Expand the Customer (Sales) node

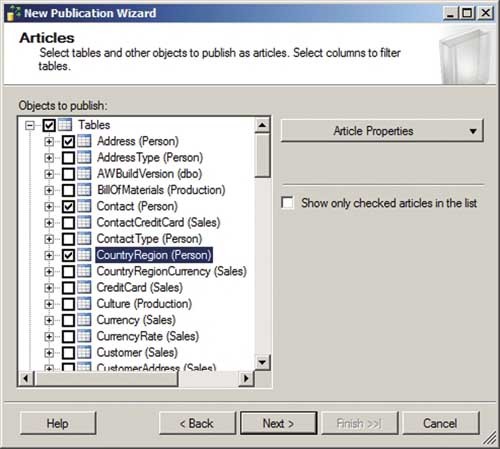pos(49,353)
